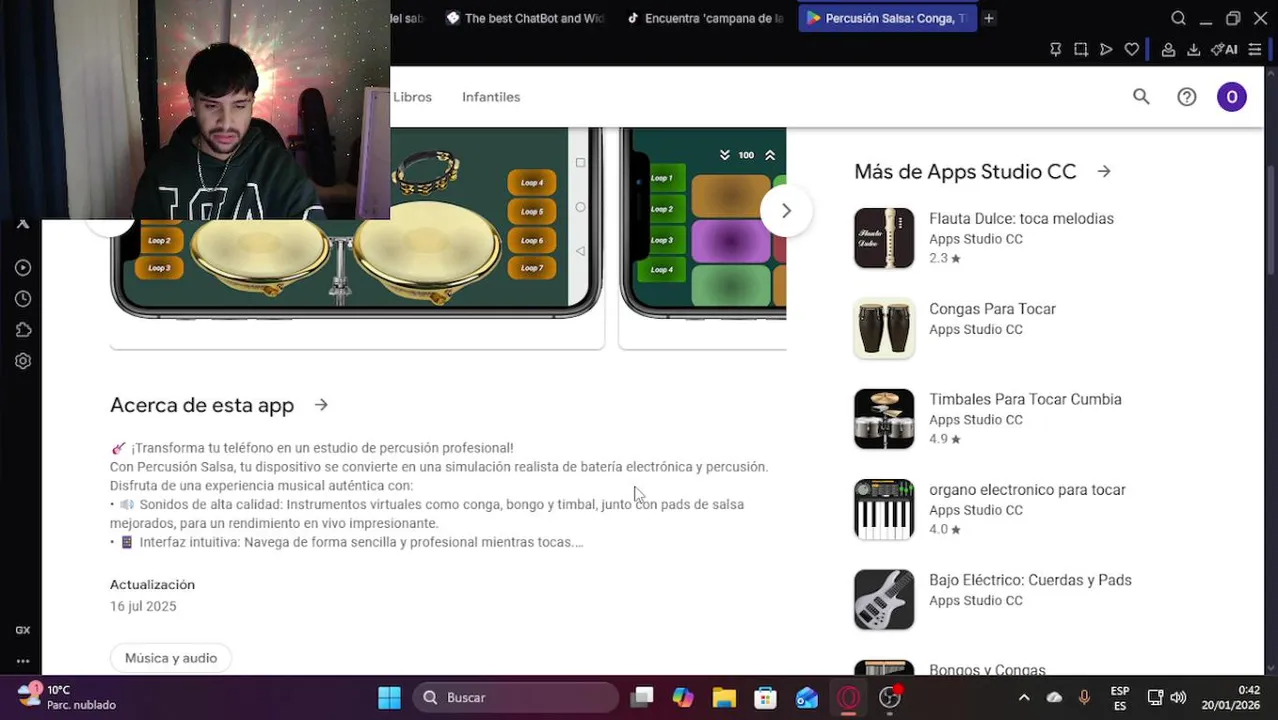Switch to the Encuentra 'campana de la' tab
The width and height of the screenshot is (1278, 720).
704,18
